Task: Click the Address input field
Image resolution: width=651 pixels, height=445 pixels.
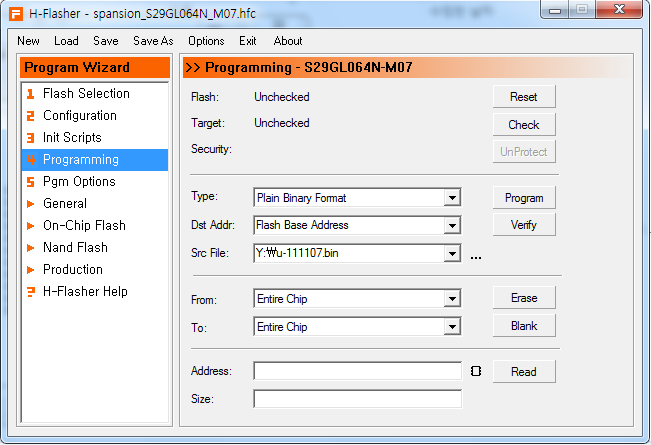Action: [357, 371]
